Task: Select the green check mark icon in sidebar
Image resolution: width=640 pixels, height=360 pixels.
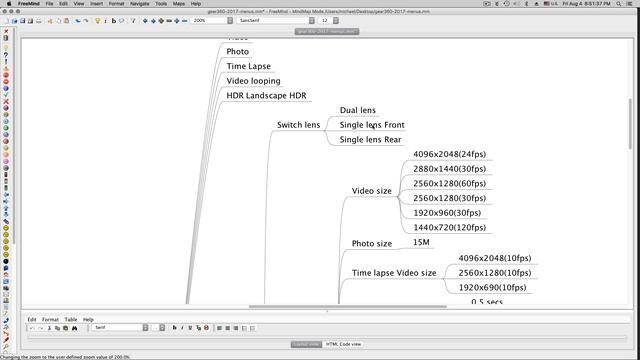Action: [6, 95]
